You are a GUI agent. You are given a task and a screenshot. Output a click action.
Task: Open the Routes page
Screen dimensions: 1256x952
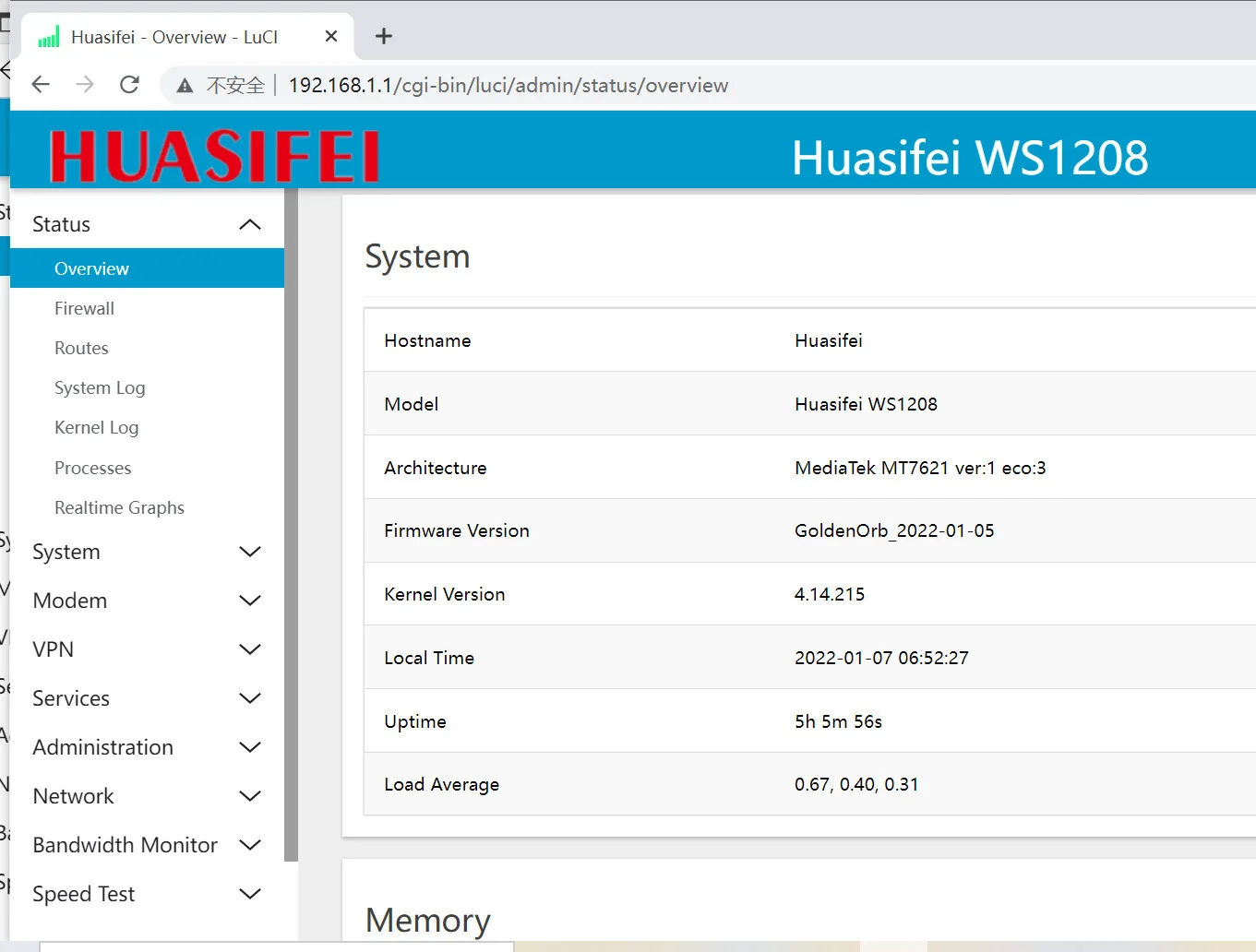(81, 348)
